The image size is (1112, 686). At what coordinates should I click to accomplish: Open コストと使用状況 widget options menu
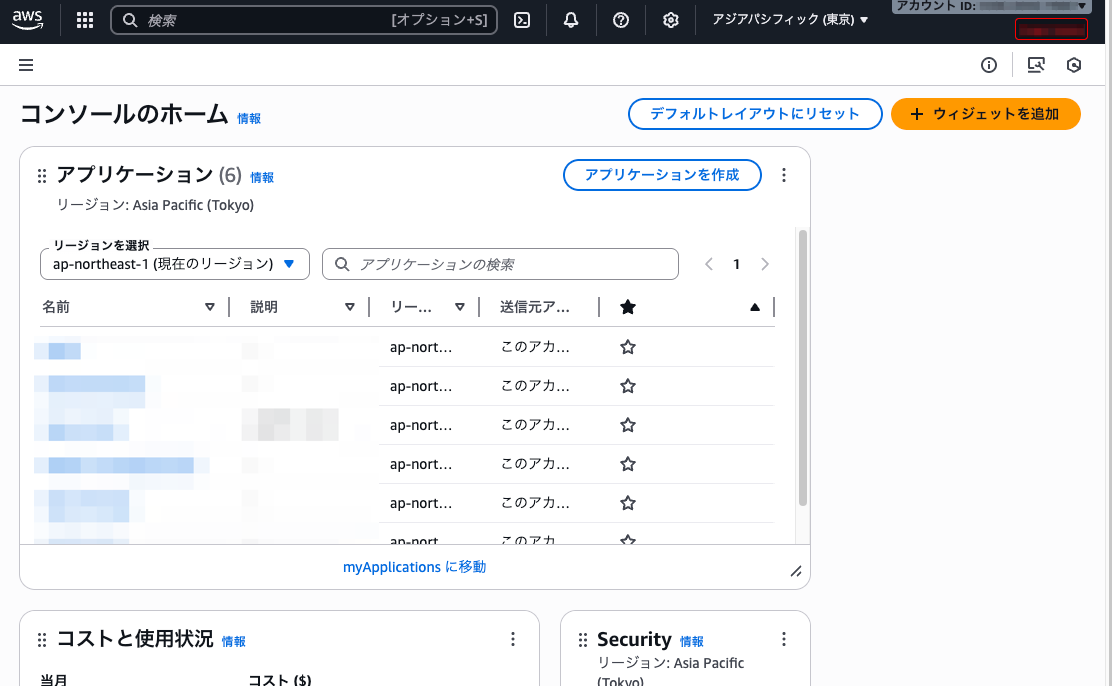pos(513,639)
